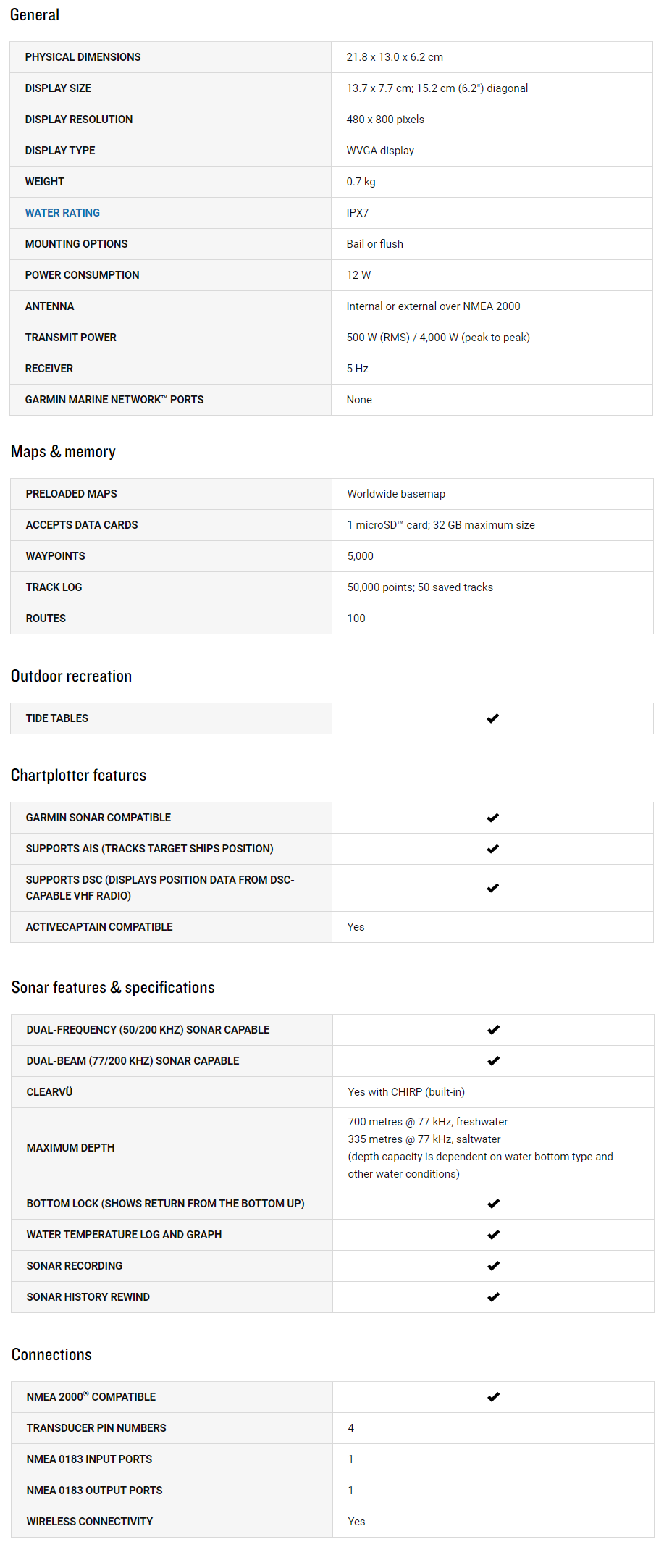Viewport: 664px width, 1568px height.
Task: Select the Maximum Depth value text
Action: pyautogui.click(x=480, y=1148)
